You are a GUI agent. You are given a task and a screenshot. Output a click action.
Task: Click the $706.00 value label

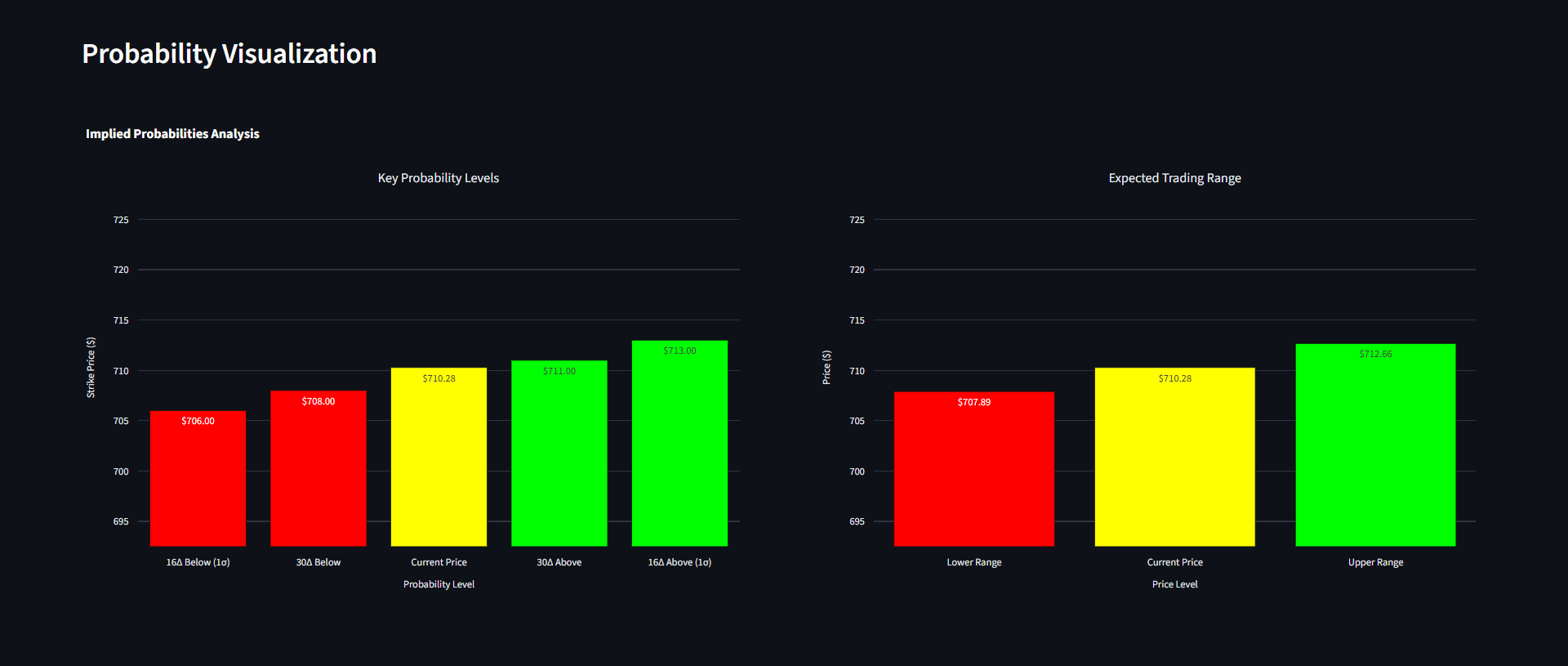(x=198, y=421)
